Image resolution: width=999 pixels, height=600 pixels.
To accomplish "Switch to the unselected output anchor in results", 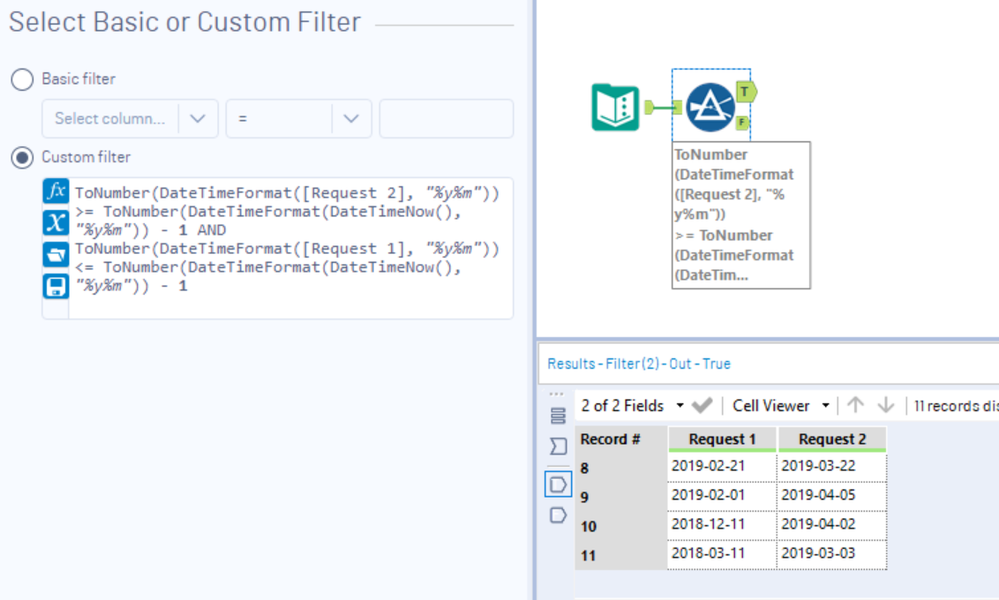I will click(558, 515).
